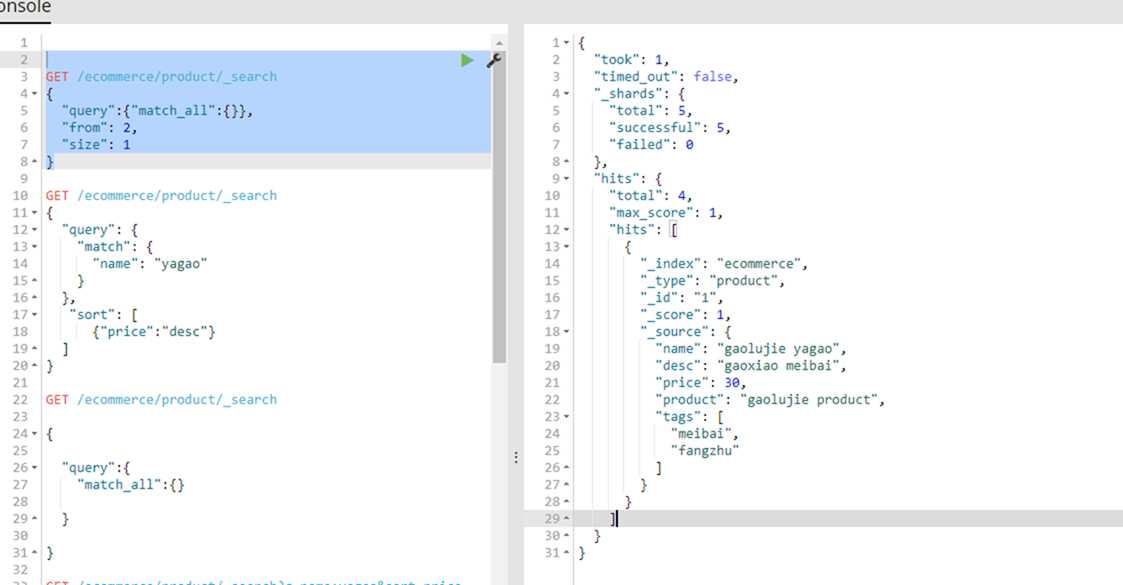1123x585 pixels.
Task: Click "successful": 5 in response
Action: tap(670, 127)
